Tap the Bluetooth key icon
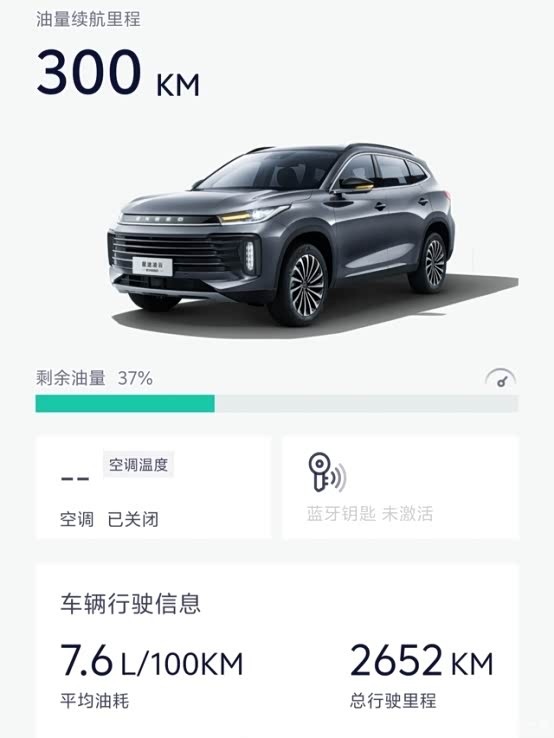 327,472
